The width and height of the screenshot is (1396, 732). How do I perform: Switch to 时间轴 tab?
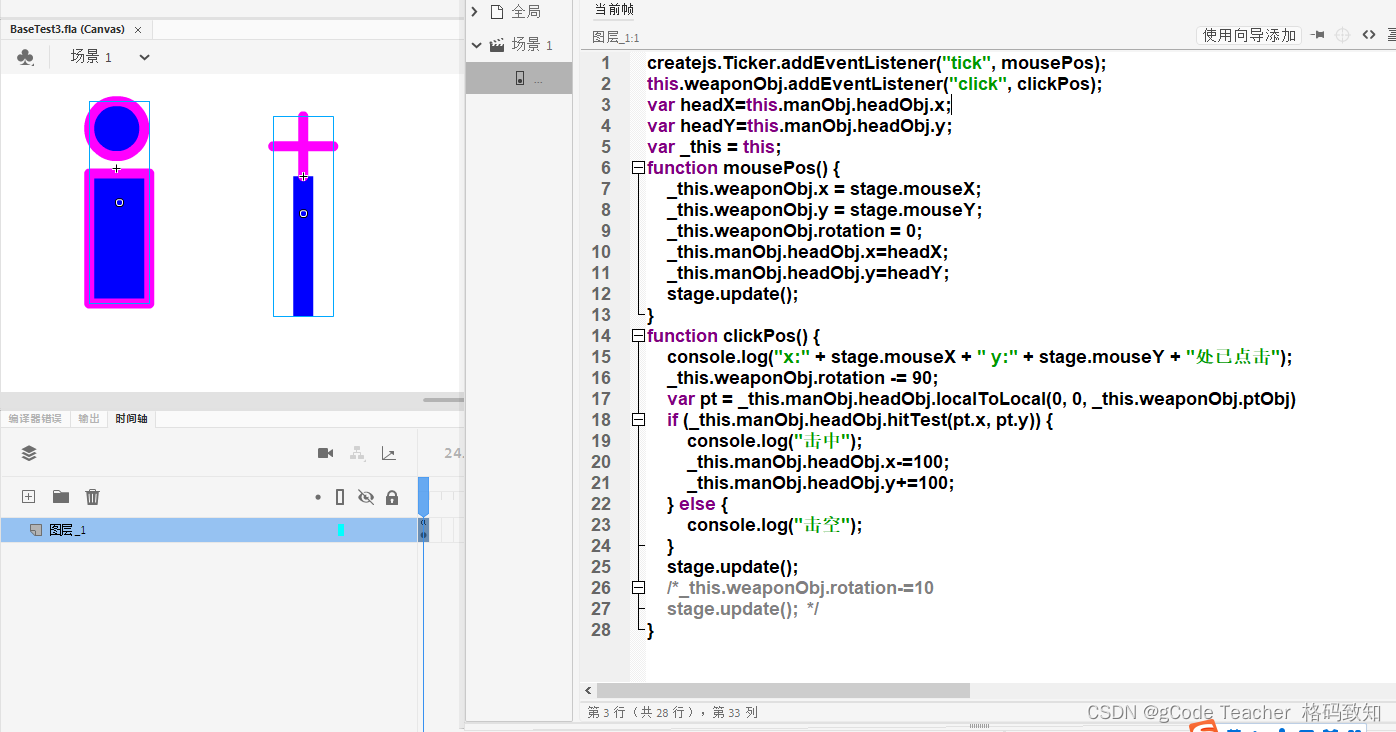pos(131,419)
